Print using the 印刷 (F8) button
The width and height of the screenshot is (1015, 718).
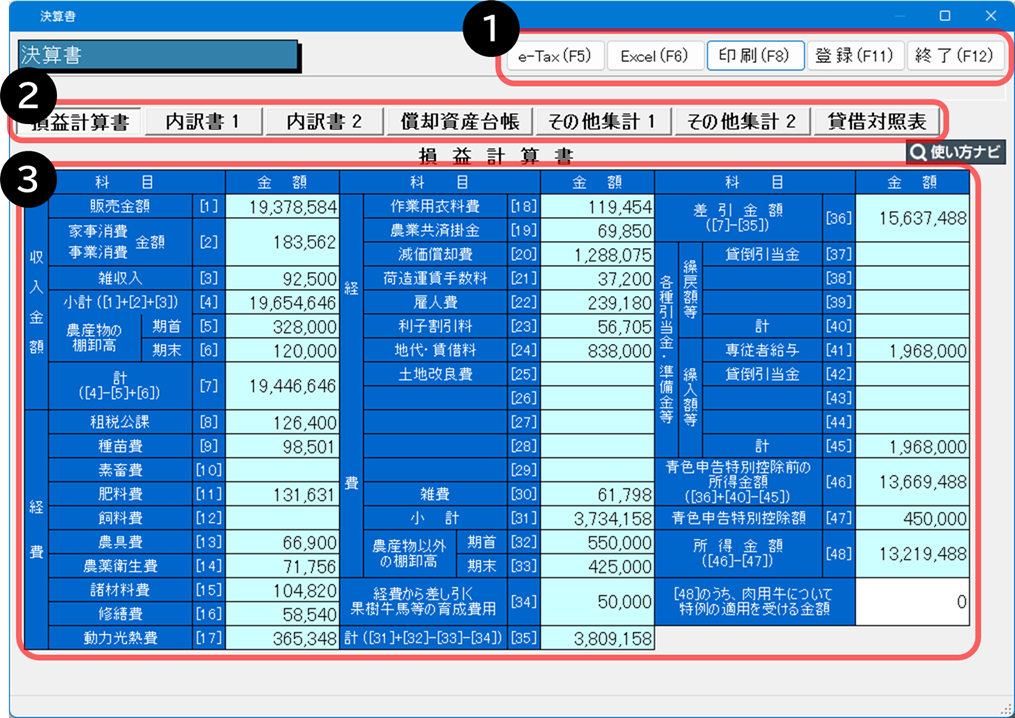(x=755, y=56)
